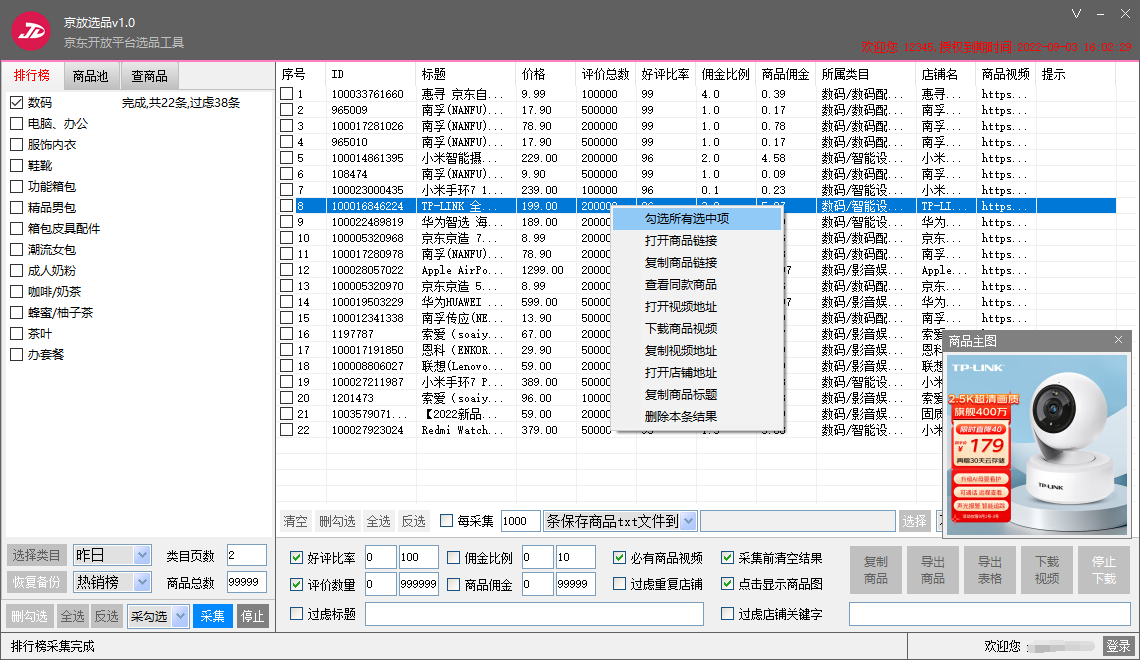Enable the 鞋靴 category checkbox
The image size is (1140, 660).
[17, 166]
